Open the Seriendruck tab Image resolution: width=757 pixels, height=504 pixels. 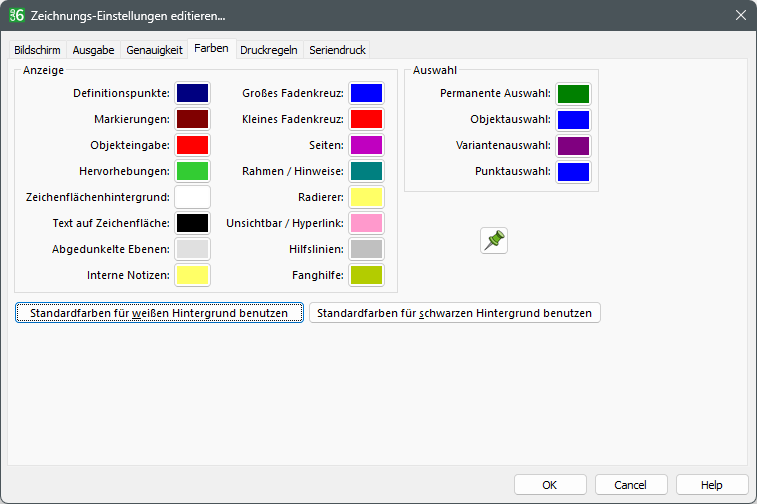tap(337, 50)
